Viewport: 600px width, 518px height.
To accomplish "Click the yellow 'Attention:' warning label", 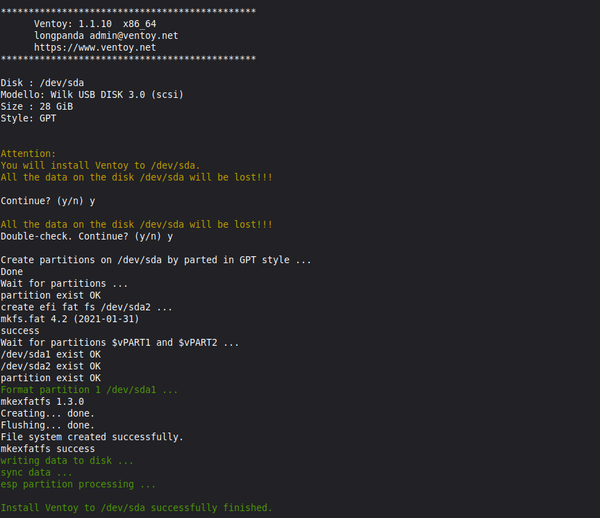I will [28, 153].
